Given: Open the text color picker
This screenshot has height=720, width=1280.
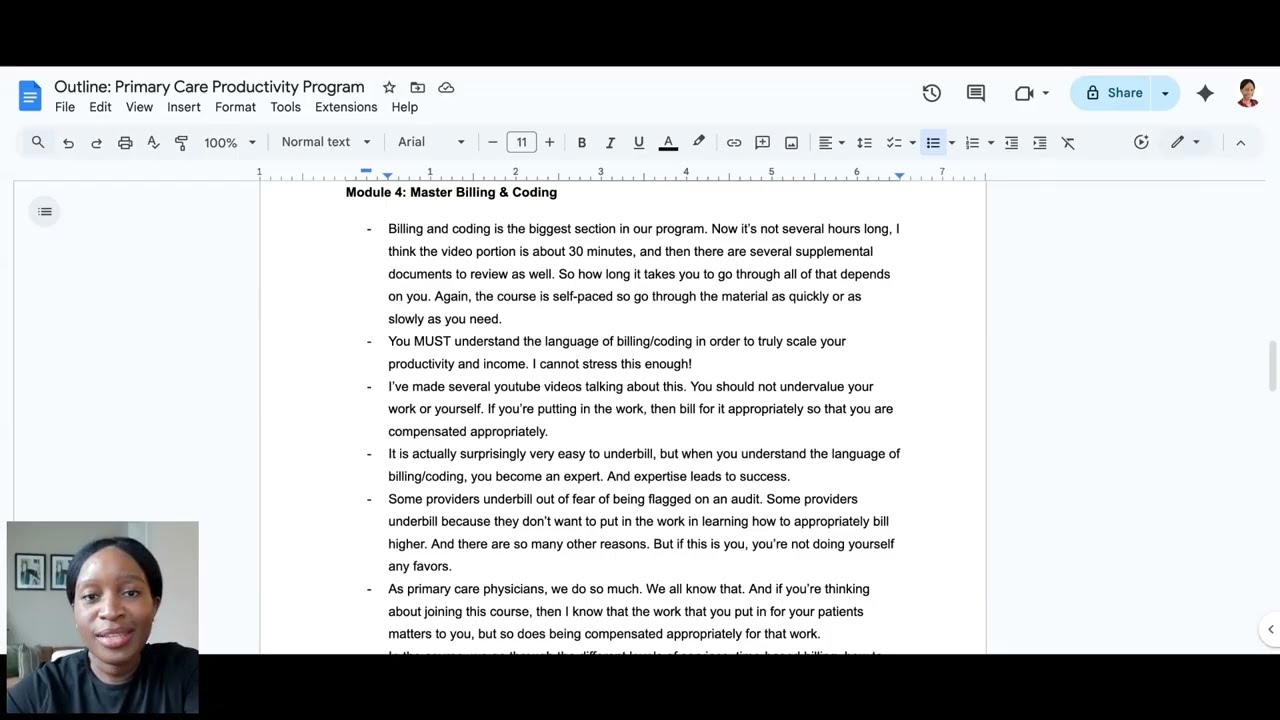Looking at the screenshot, I should (x=668, y=143).
